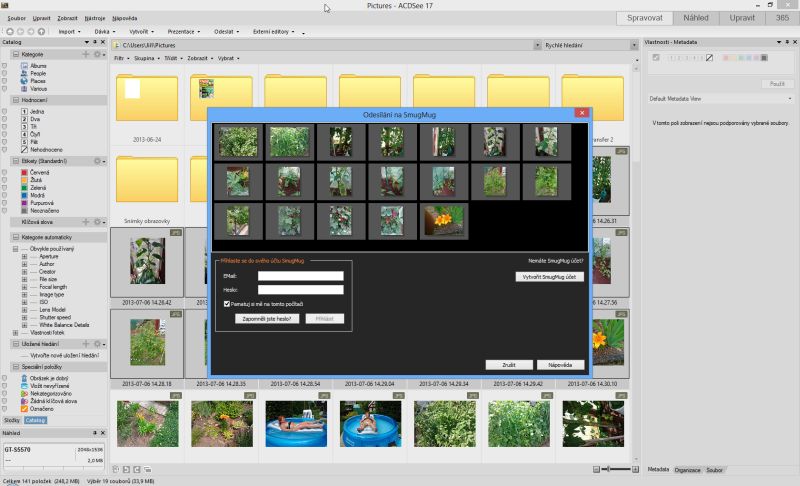Click the rotate right icon in bottom toolbar

tap(137, 469)
